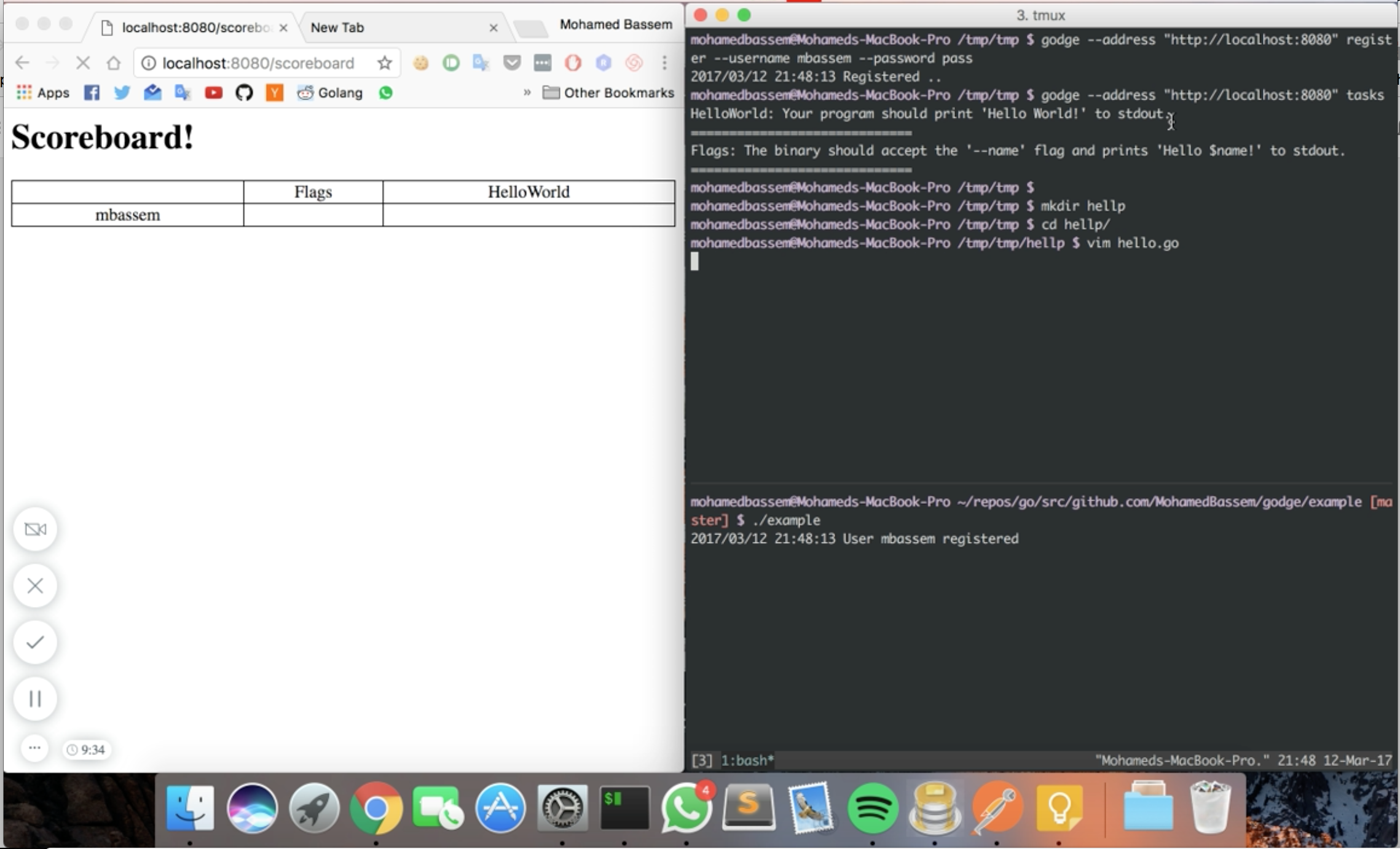Expand the hidden bookmarks chevron
Viewport: 1400px width, 849px height.
[527, 93]
